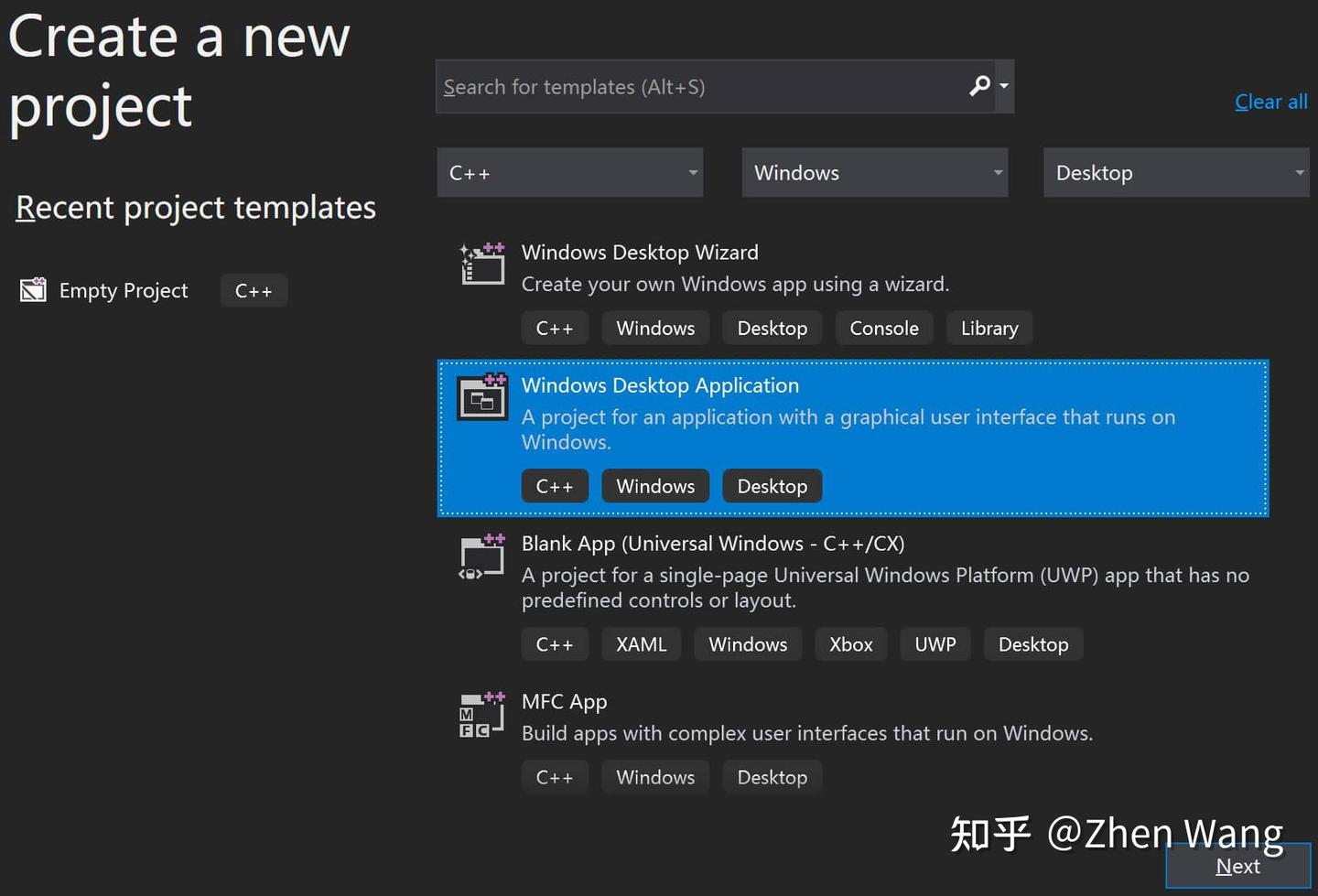Click the Windows tag under Windows Desktop Wizard

pyautogui.click(x=655, y=328)
